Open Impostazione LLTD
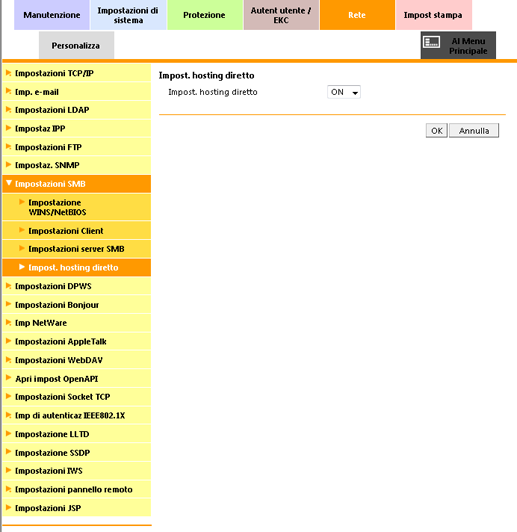 pyautogui.click(x=77, y=434)
